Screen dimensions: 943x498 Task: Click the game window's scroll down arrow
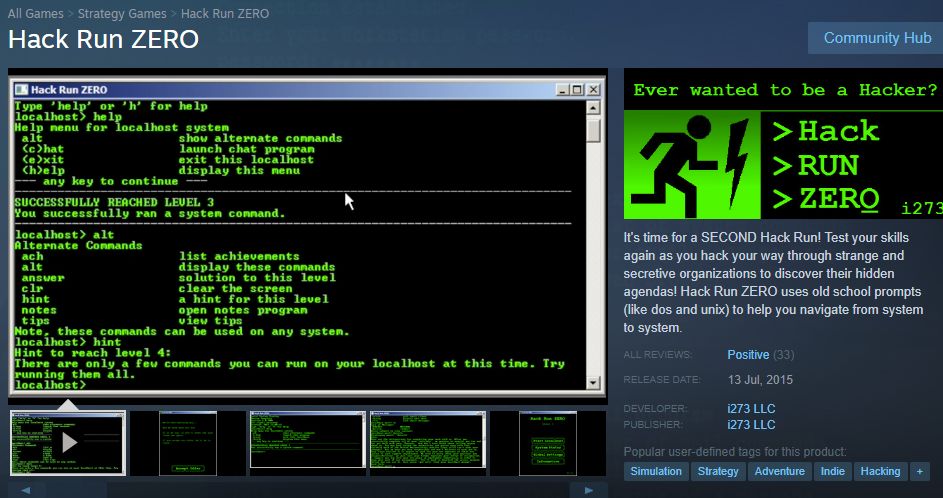pos(593,383)
